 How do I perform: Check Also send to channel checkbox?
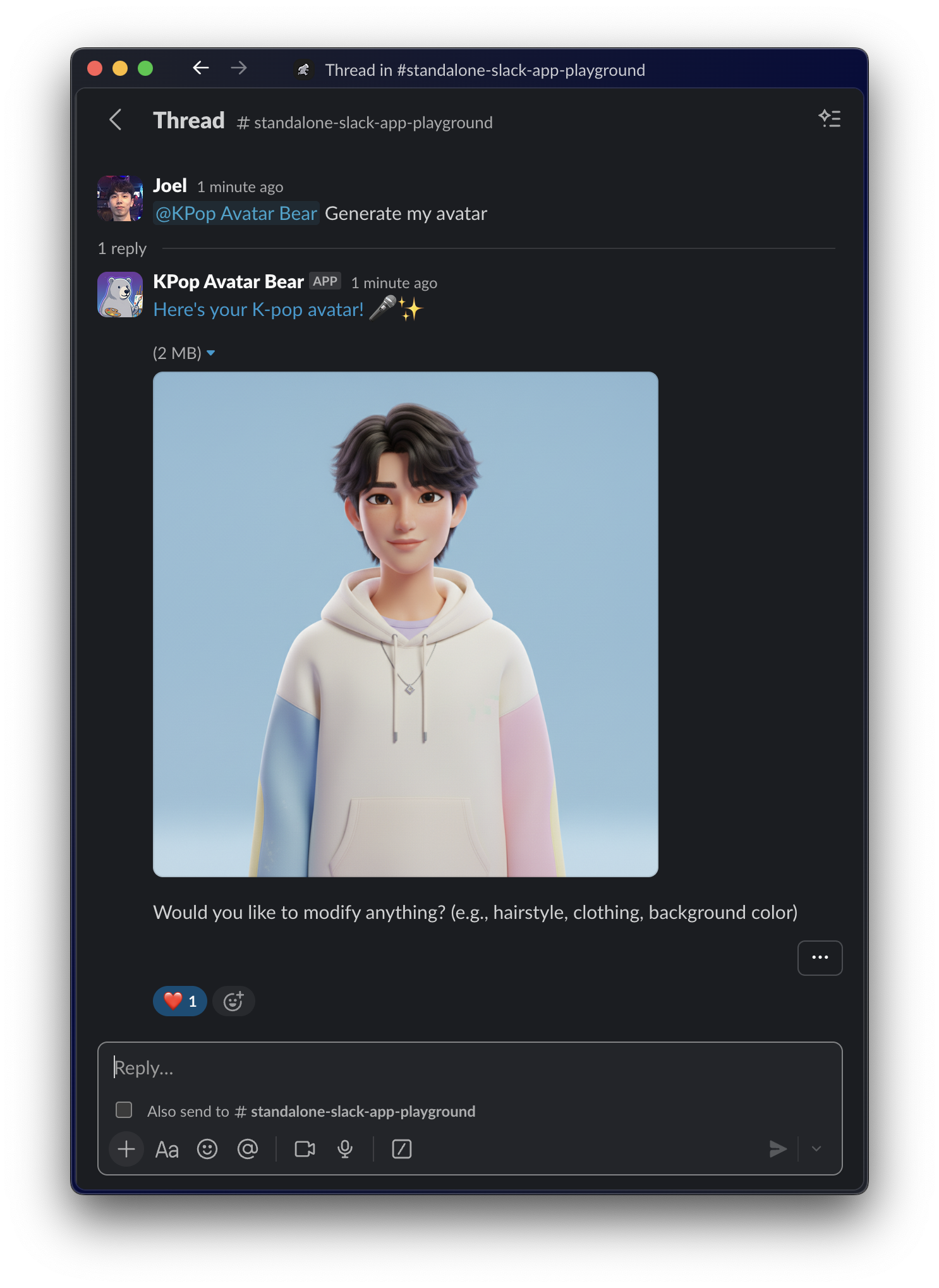coord(124,1110)
